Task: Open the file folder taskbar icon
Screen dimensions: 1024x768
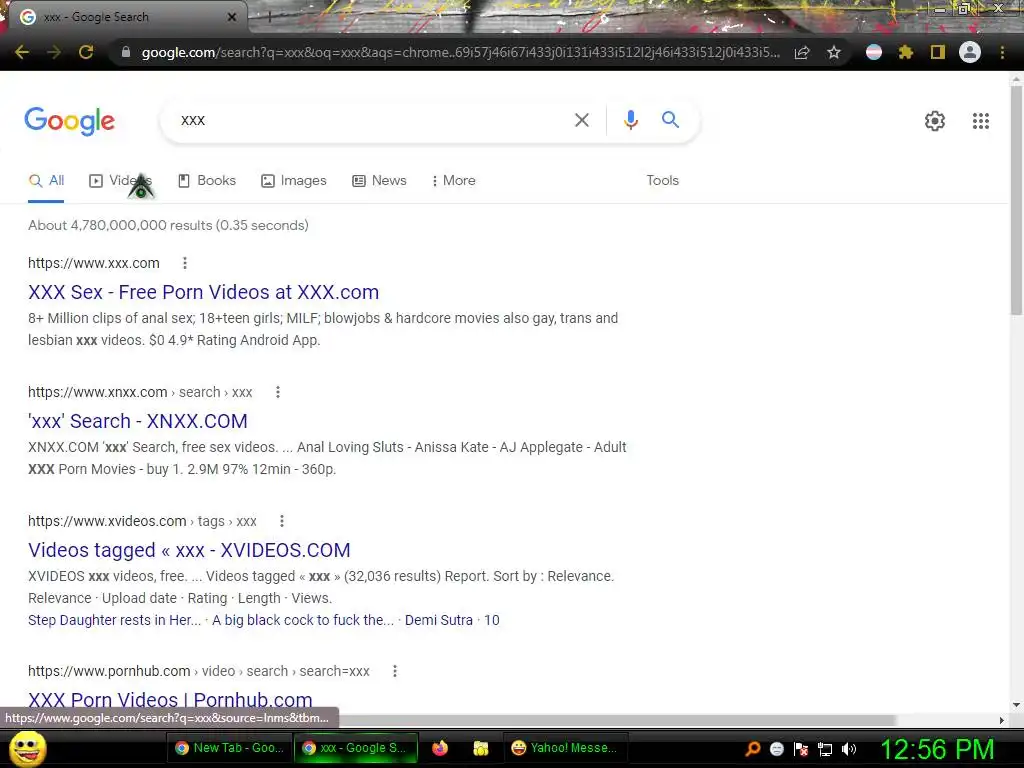Action: (481, 748)
